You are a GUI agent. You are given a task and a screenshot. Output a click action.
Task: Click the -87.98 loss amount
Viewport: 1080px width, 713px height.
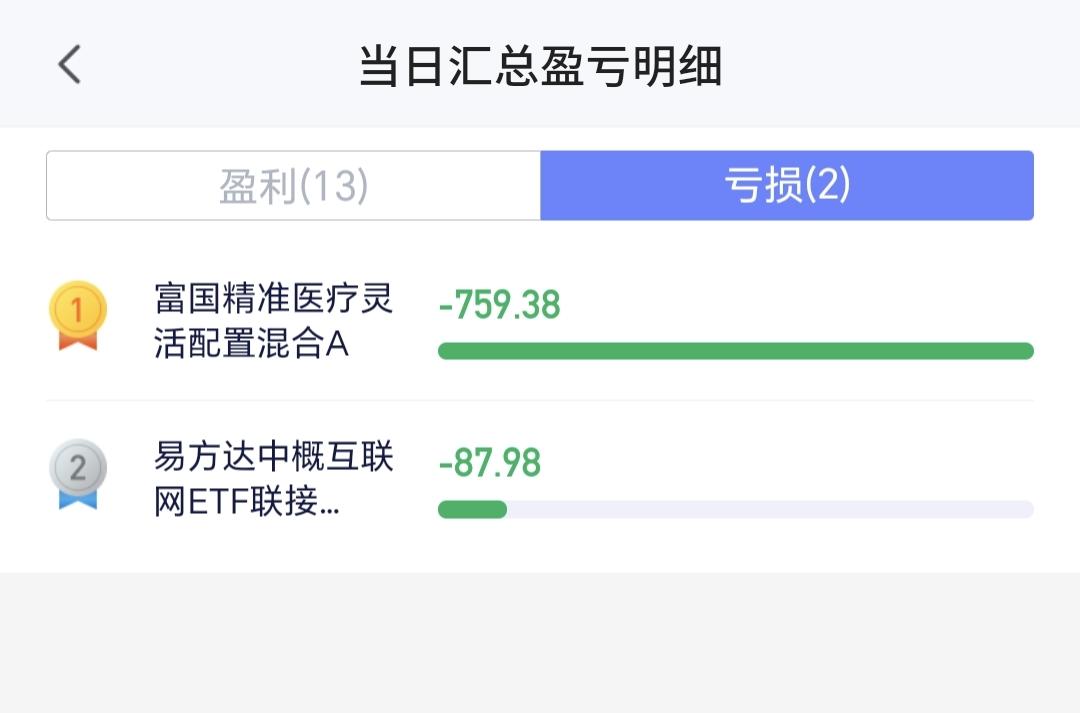tap(490, 462)
